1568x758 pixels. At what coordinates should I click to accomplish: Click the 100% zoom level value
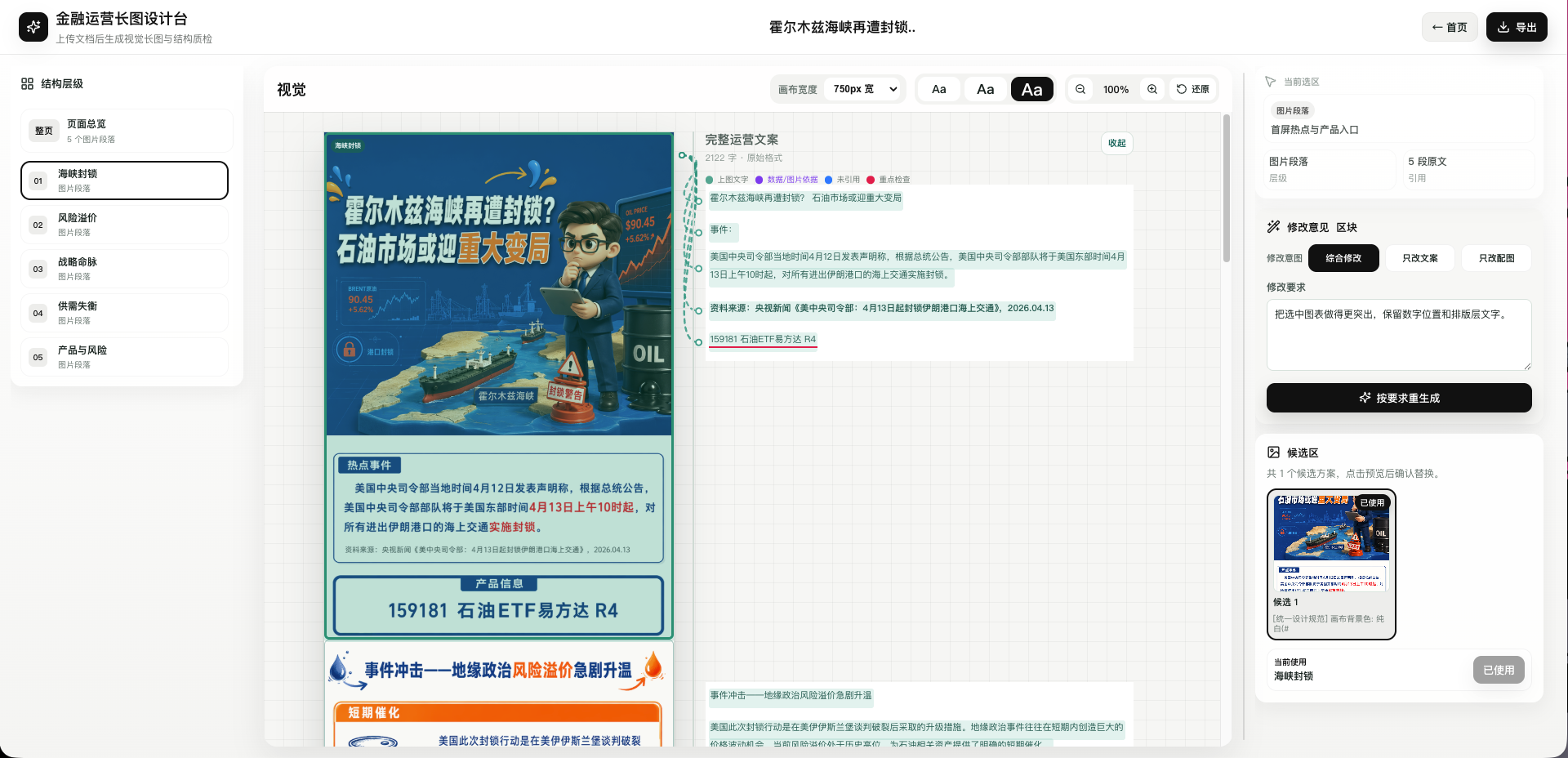pos(1116,89)
